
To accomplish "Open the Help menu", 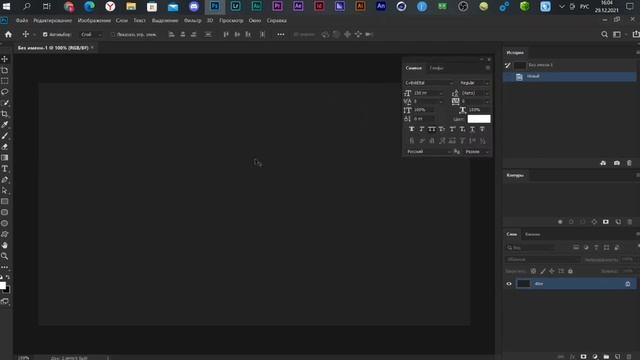I will click(276, 20).
